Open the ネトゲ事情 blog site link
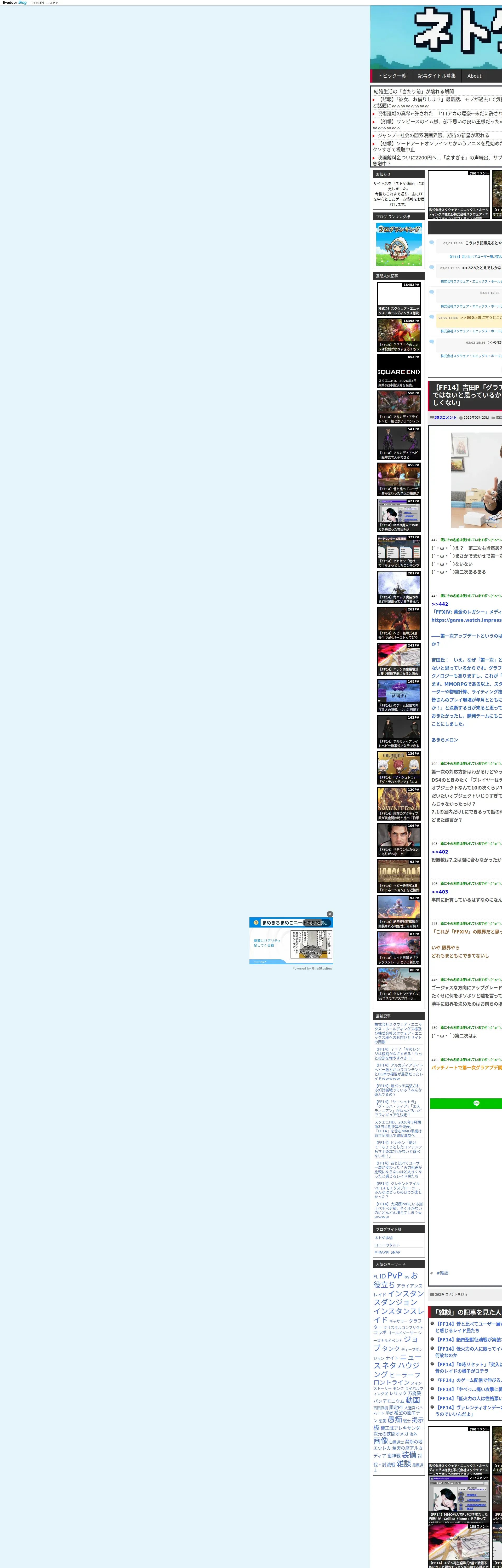502x1568 pixels. coord(384,1237)
